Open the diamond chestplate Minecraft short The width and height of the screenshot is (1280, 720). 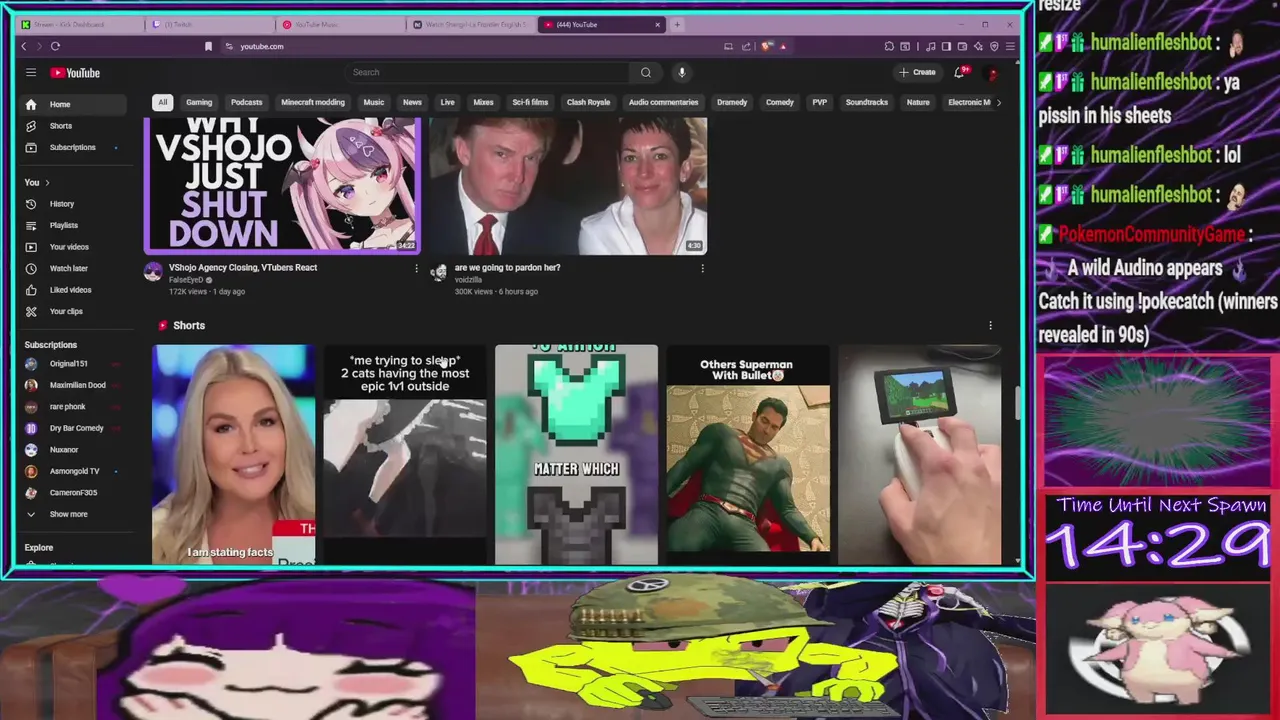coord(576,455)
